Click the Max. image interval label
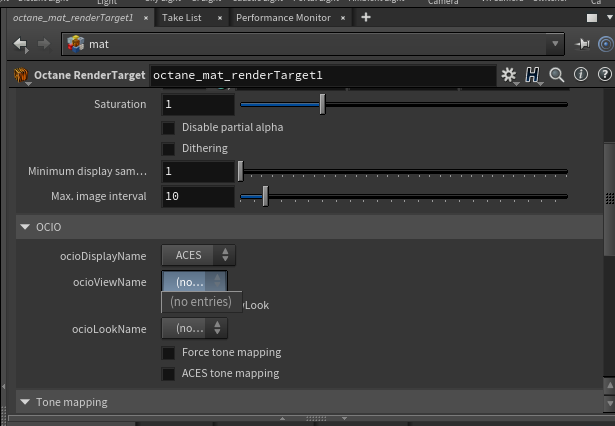 (98, 196)
